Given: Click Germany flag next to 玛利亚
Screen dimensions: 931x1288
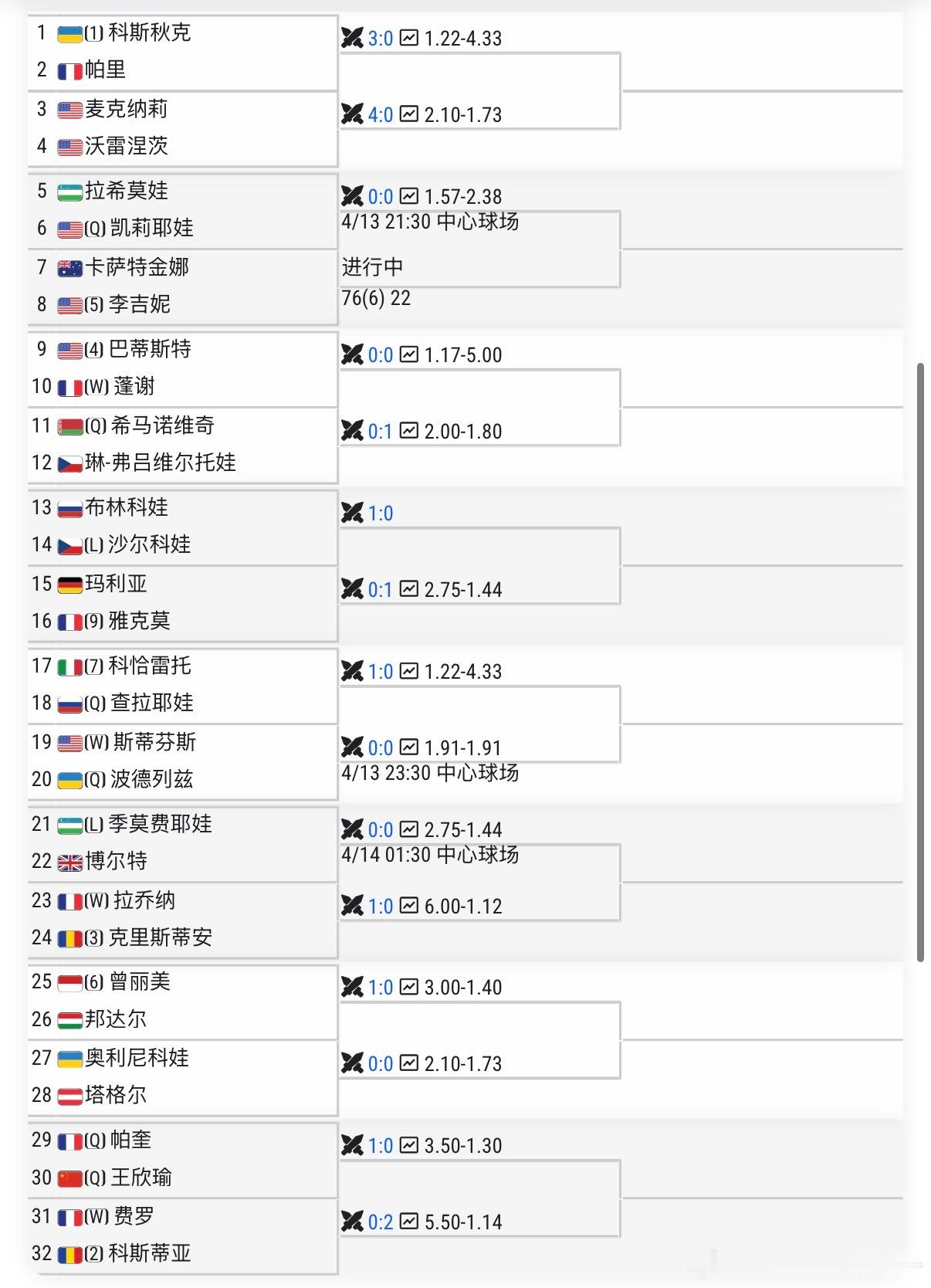Looking at the screenshot, I should (x=69, y=585).
